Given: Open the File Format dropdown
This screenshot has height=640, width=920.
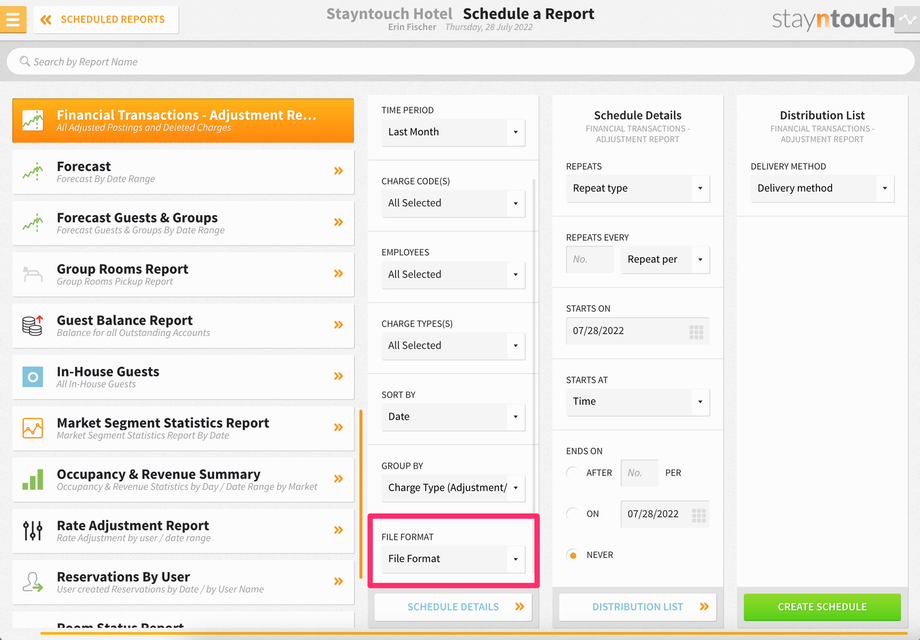Looking at the screenshot, I should (453, 559).
